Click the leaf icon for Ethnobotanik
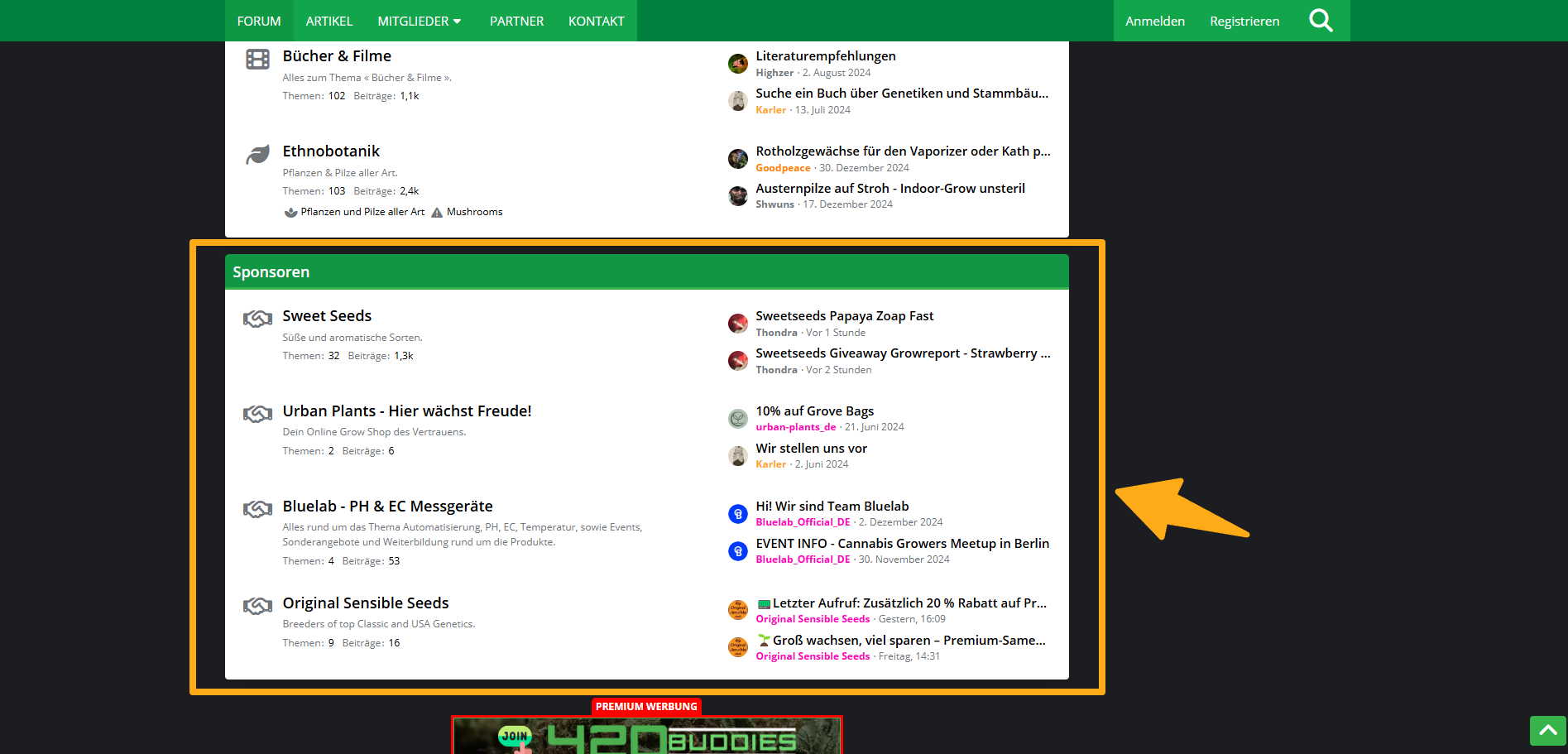The image size is (1568, 754). (x=257, y=155)
